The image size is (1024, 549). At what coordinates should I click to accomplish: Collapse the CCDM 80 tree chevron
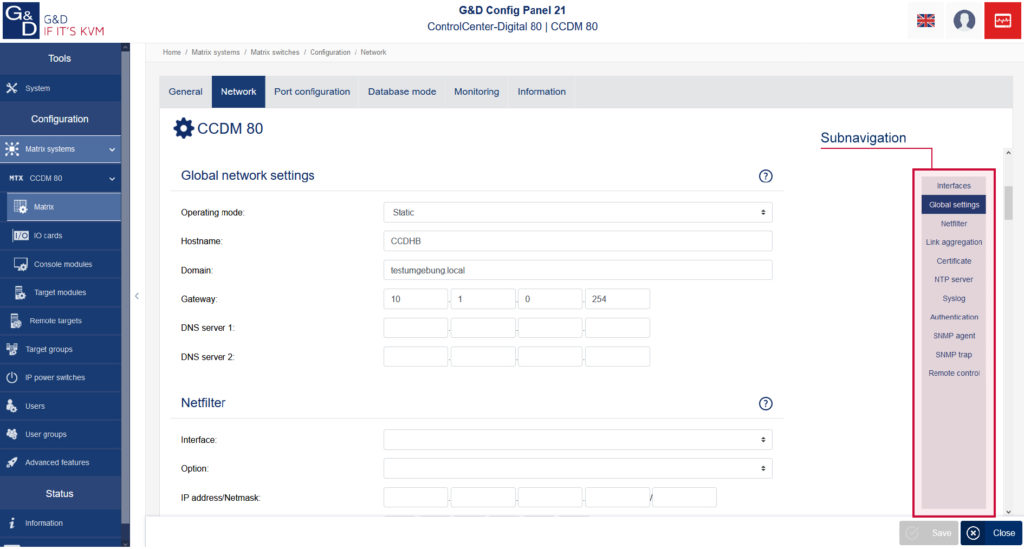point(112,179)
